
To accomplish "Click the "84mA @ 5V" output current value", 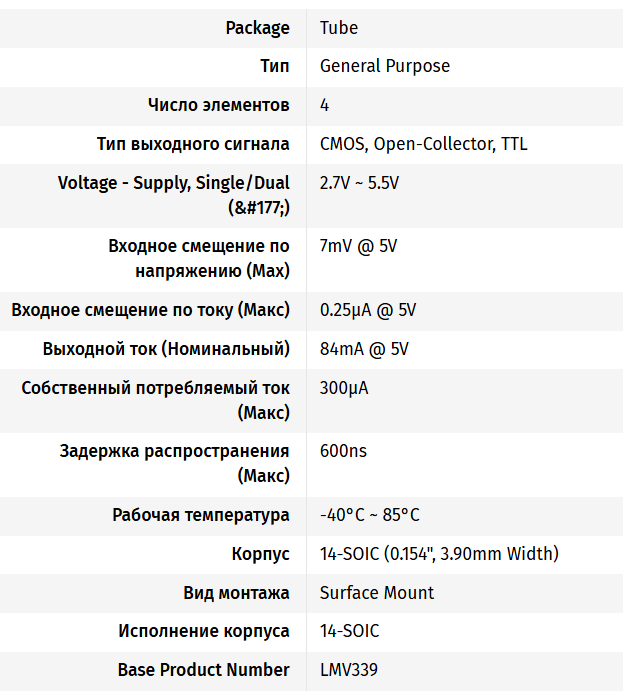I will (x=364, y=349).
